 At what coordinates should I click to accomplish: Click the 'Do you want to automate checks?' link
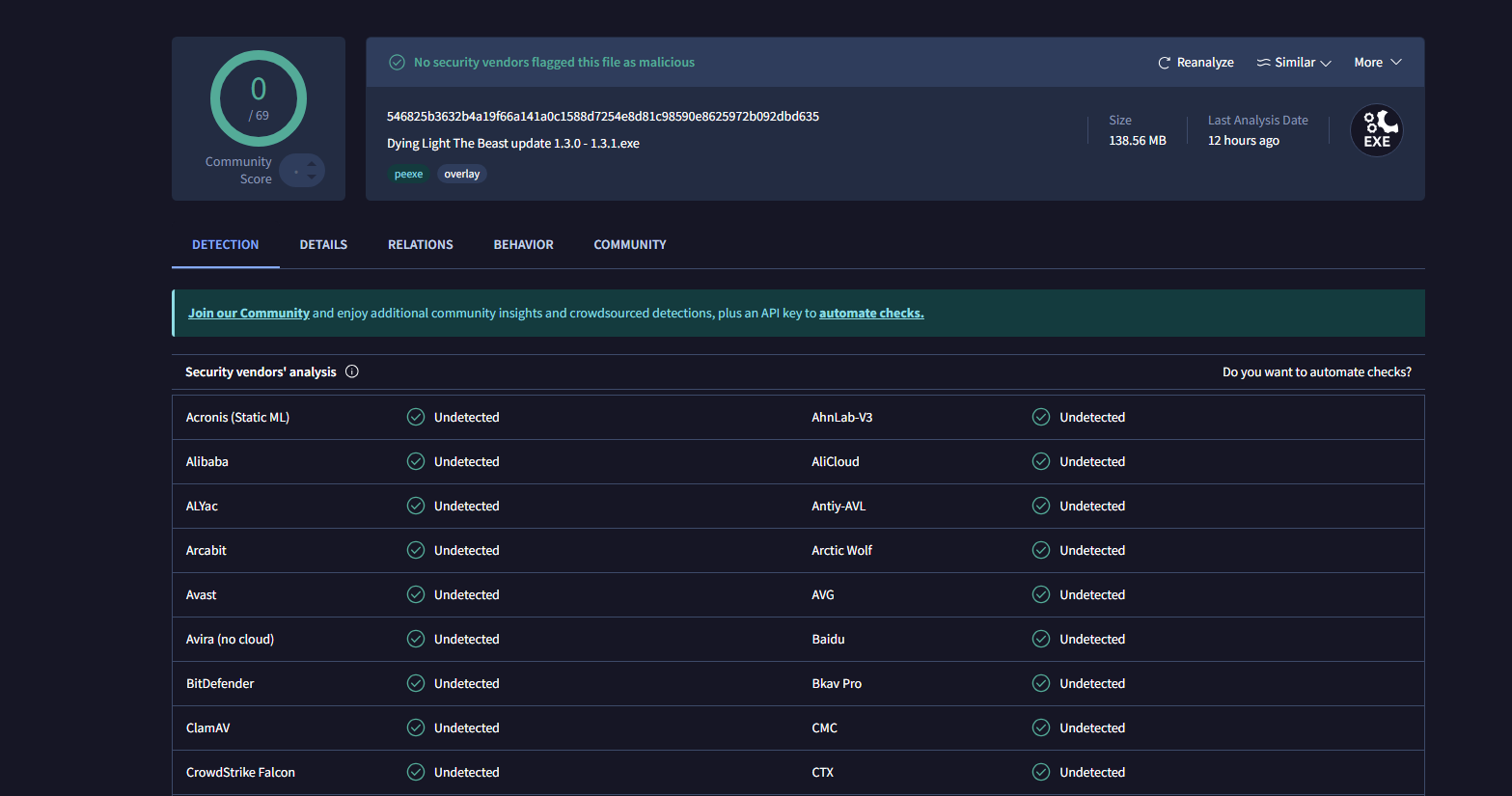click(x=1316, y=372)
